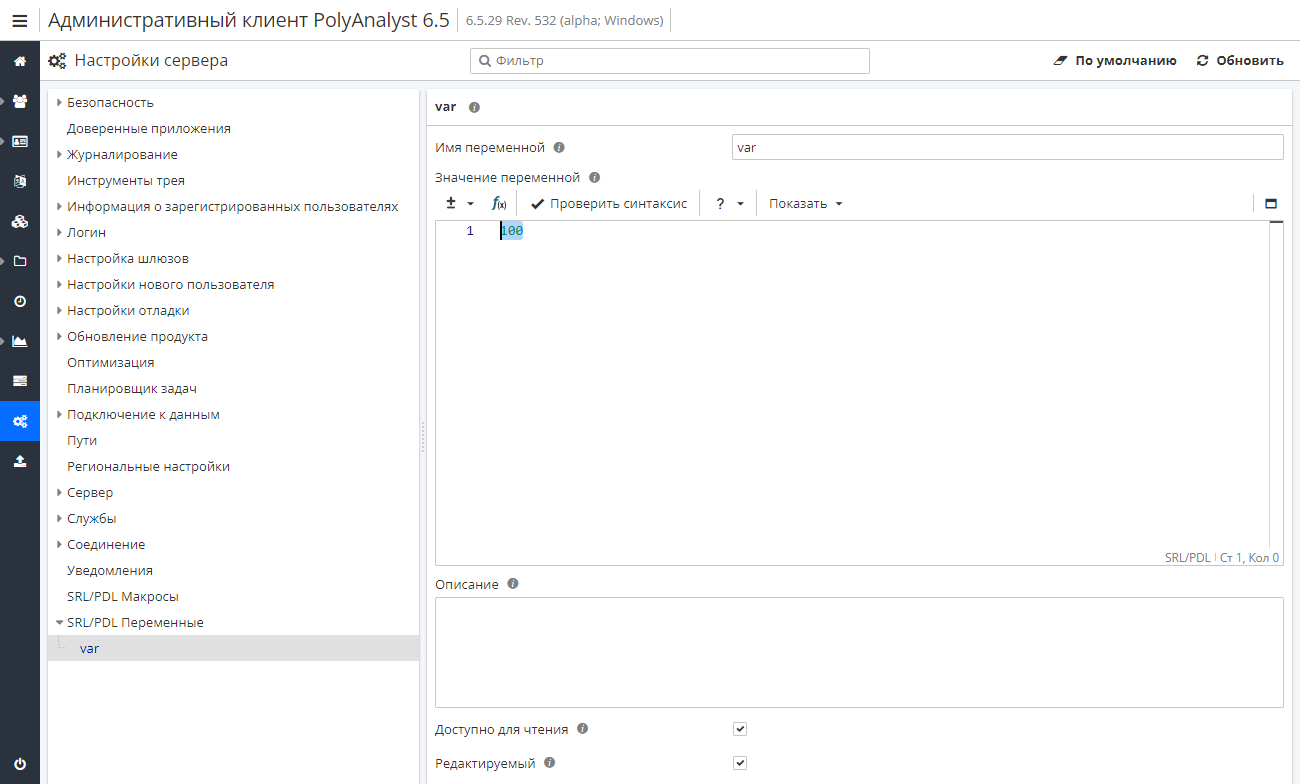
Task: Select SRL/PDL Макросы in the tree
Action: 123,596
